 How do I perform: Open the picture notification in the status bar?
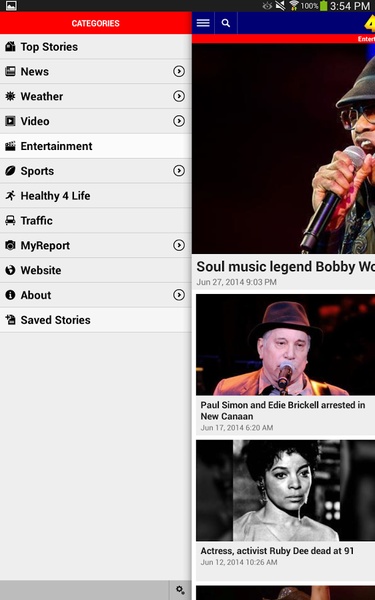tap(11, 5)
